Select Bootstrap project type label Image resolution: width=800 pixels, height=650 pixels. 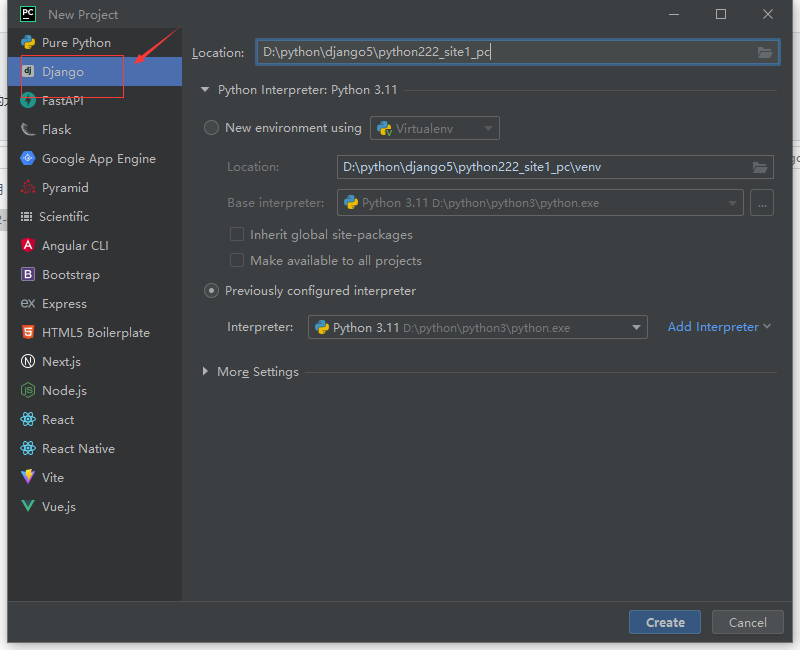71,274
